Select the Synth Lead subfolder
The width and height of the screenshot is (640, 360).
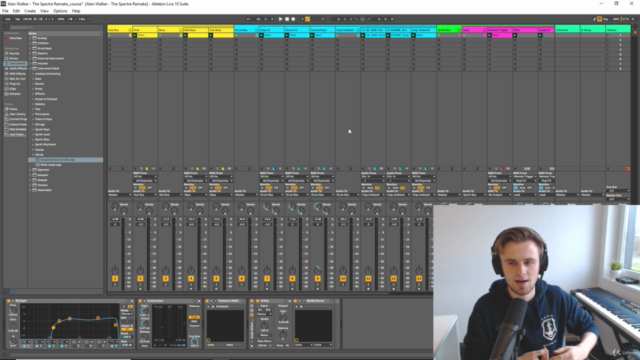42,135
